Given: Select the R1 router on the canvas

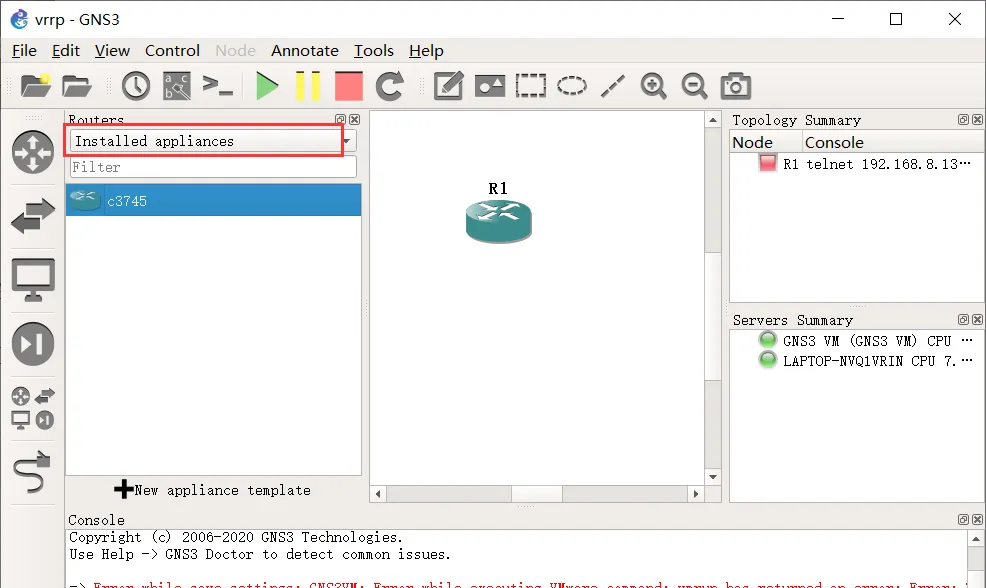Looking at the screenshot, I should coord(499,221).
